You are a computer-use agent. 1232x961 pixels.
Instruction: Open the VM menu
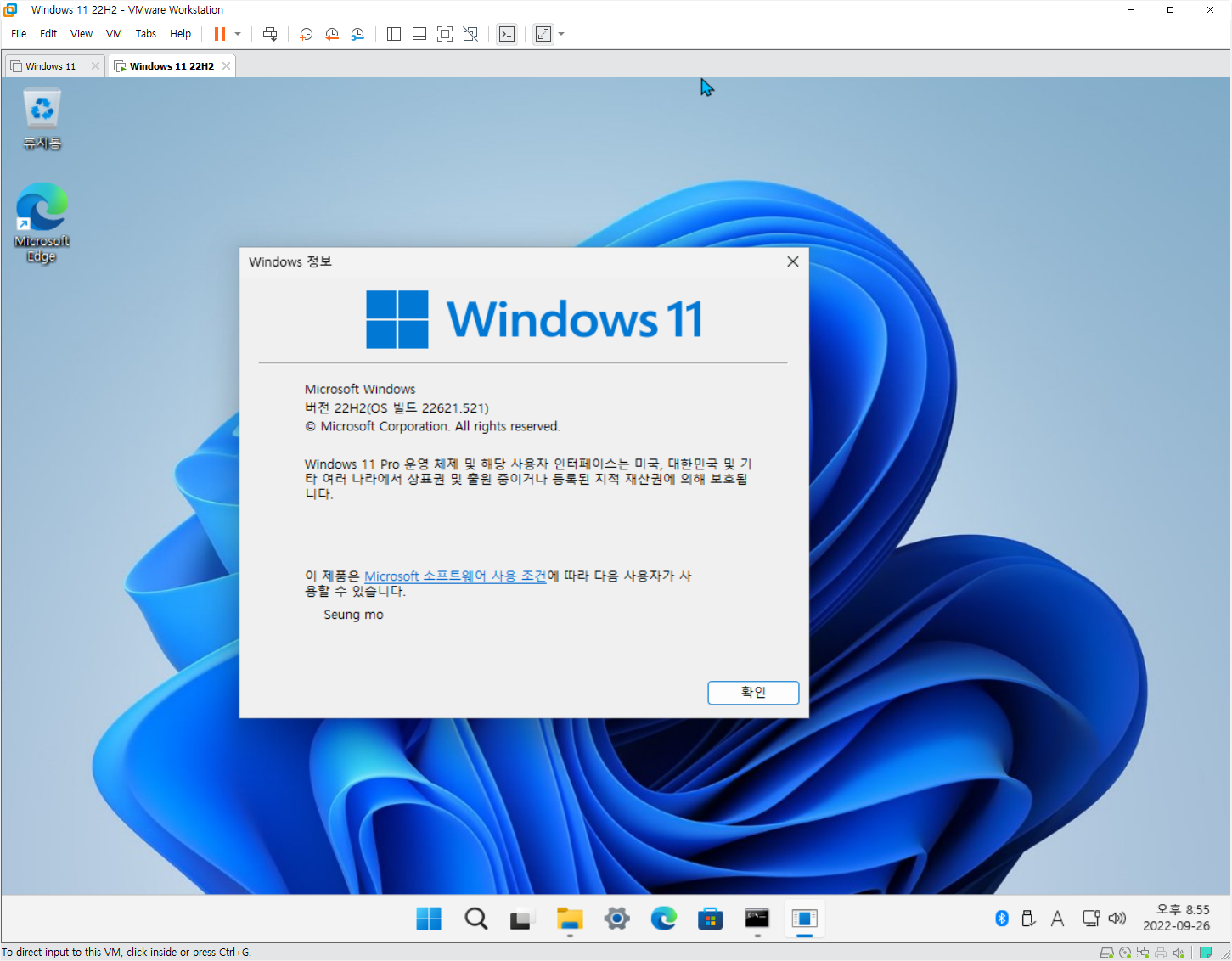[x=114, y=34]
